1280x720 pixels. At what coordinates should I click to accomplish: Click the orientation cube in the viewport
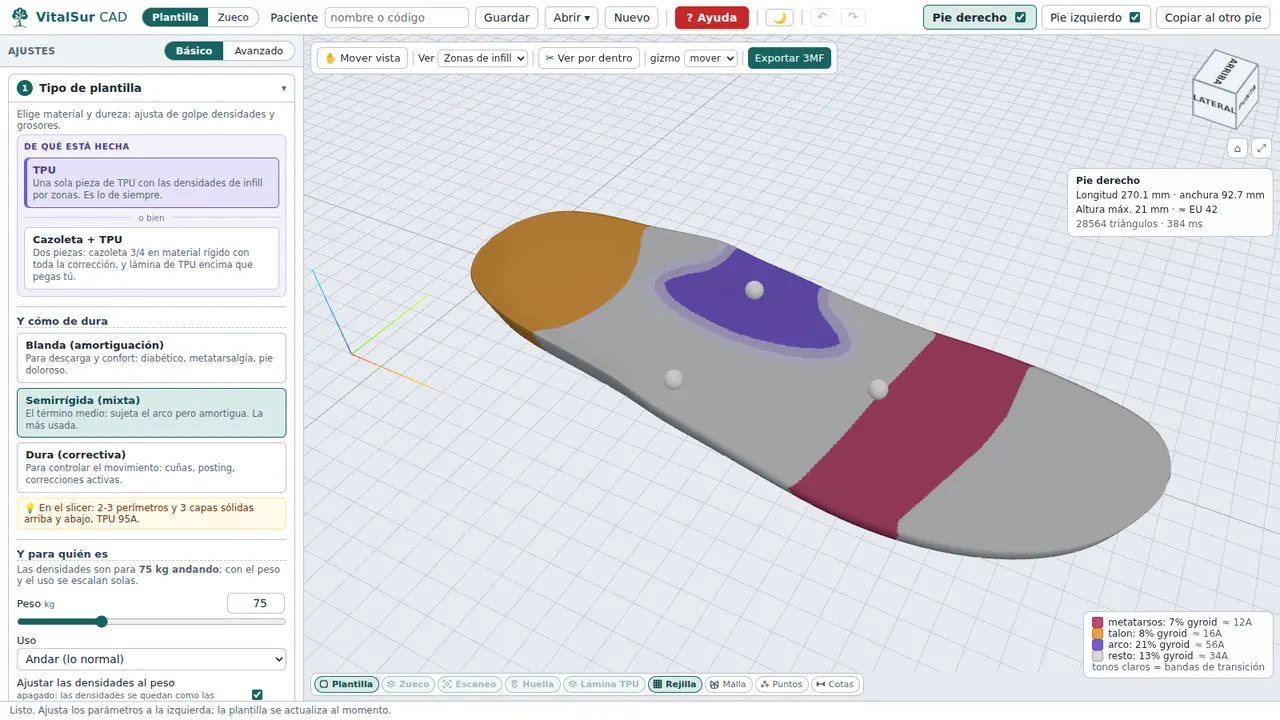(x=1224, y=89)
